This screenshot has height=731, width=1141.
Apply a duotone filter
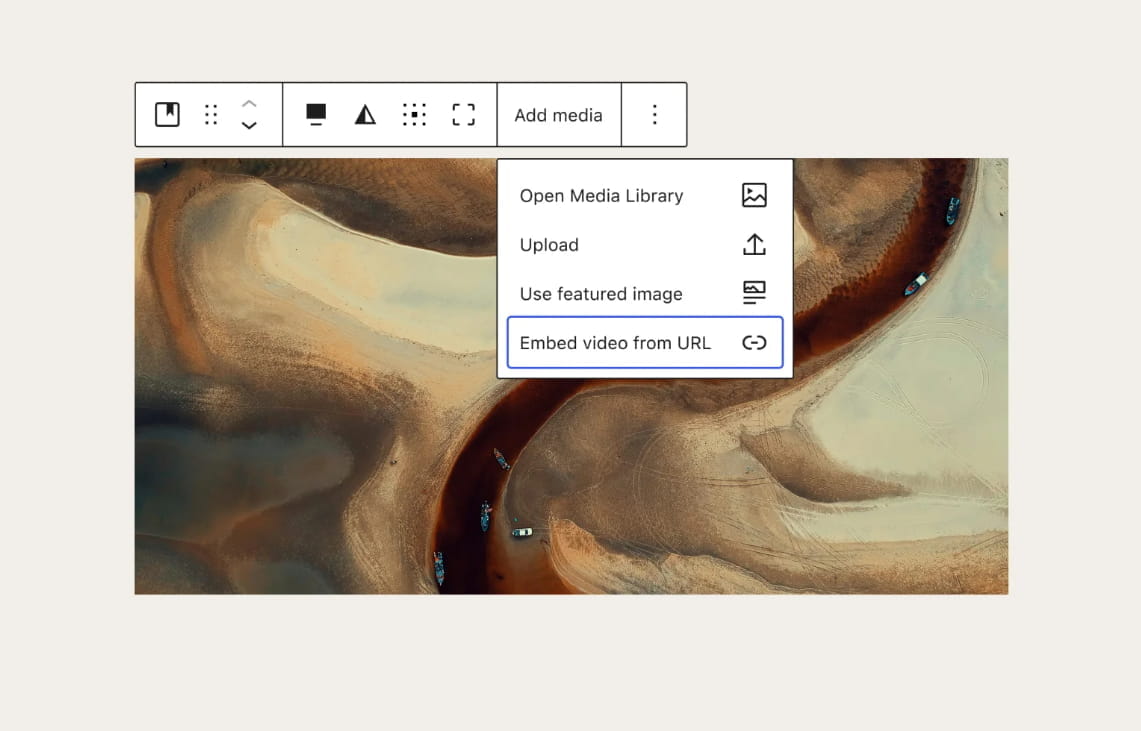click(x=364, y=114)
